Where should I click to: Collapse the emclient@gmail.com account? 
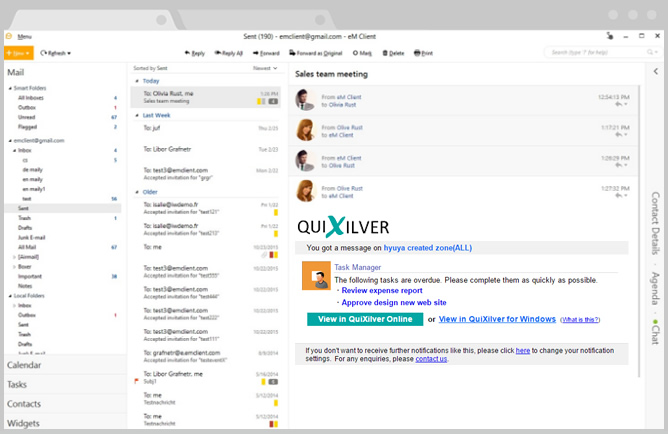pos(10,141)
